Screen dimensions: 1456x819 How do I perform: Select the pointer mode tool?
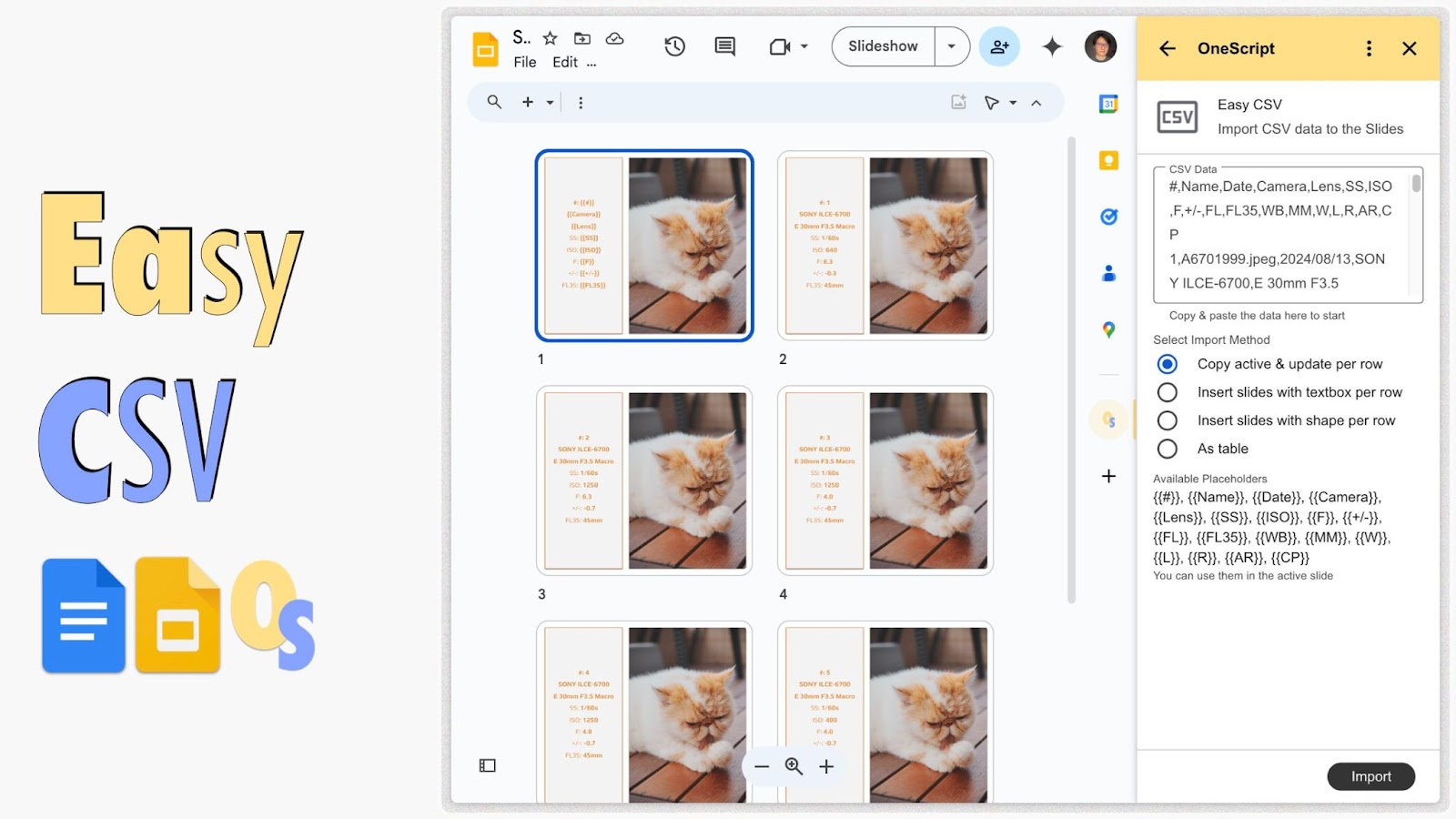tap(992, 103)
